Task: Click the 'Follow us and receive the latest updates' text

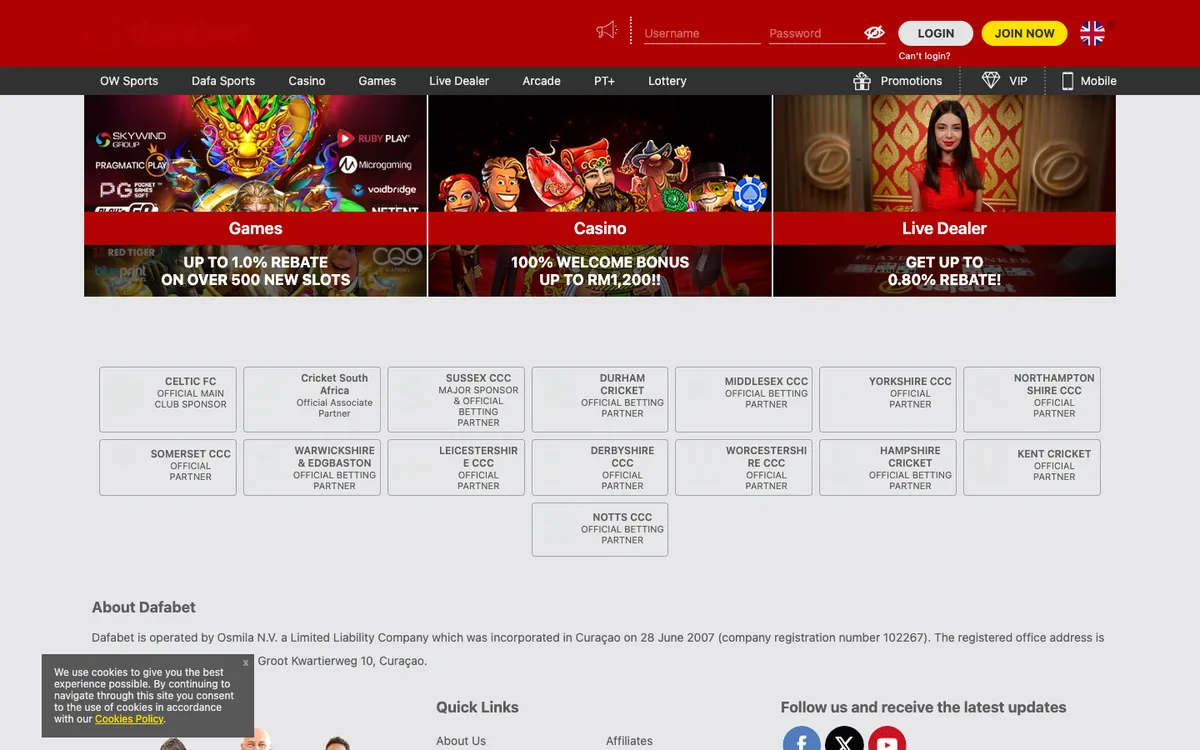Action: tap(923, 707)
